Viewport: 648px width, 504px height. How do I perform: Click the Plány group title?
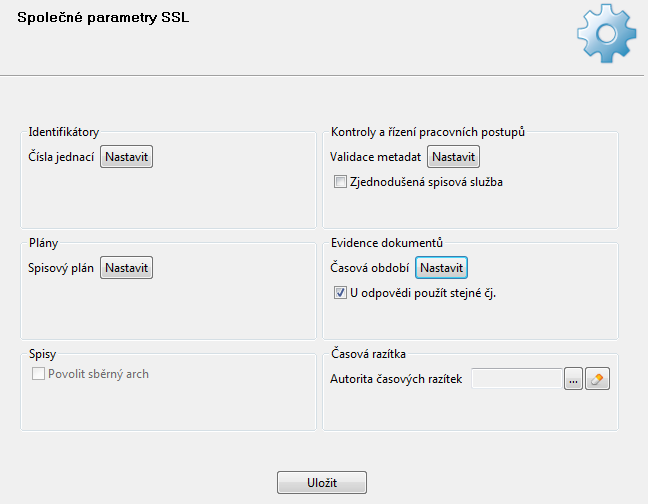click(43, 243)
